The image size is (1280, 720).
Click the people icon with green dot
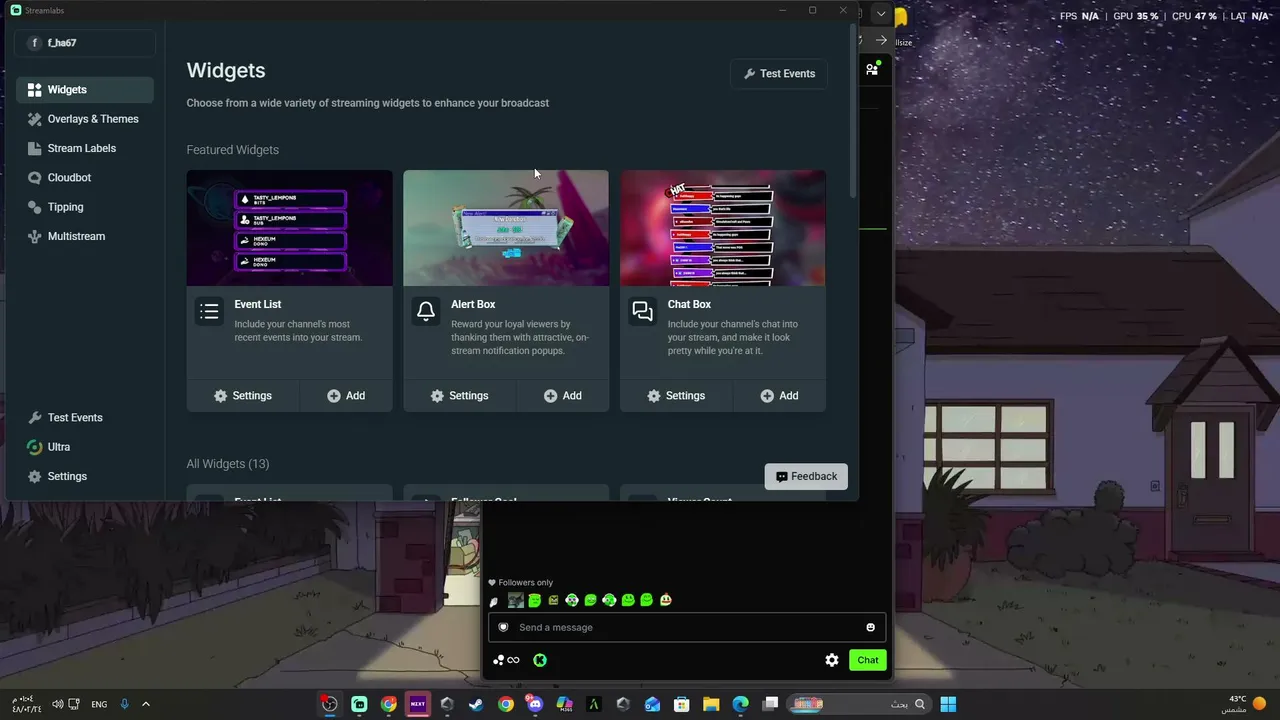point(872,69)
